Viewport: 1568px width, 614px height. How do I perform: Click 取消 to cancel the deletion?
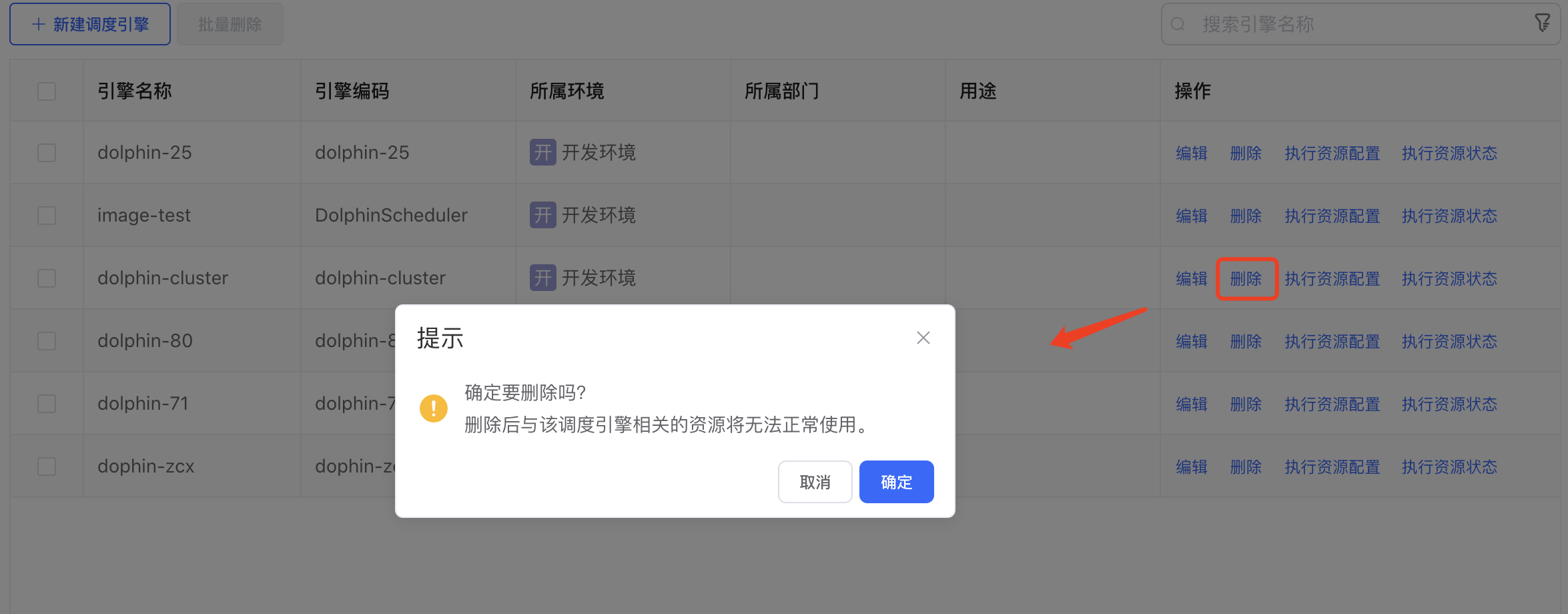(x=815, y=481)
